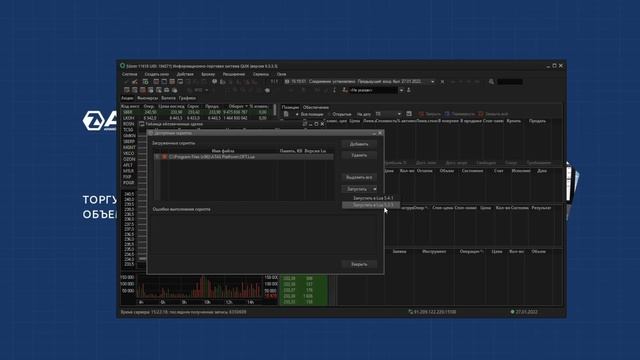This screenshot has height=360, width=640.
Task: Open the На дату T0 dropdown
Action: (x=388, y=114)
